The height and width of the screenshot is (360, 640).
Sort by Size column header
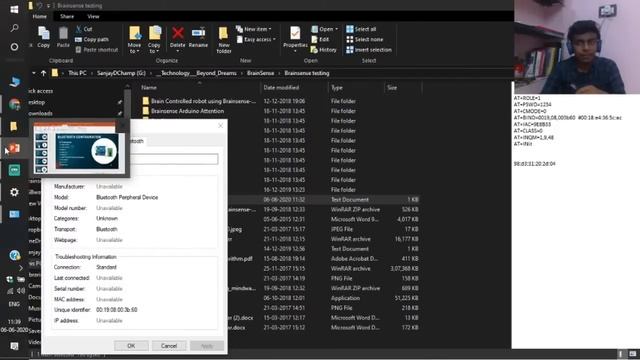click(x=392, y=87)
